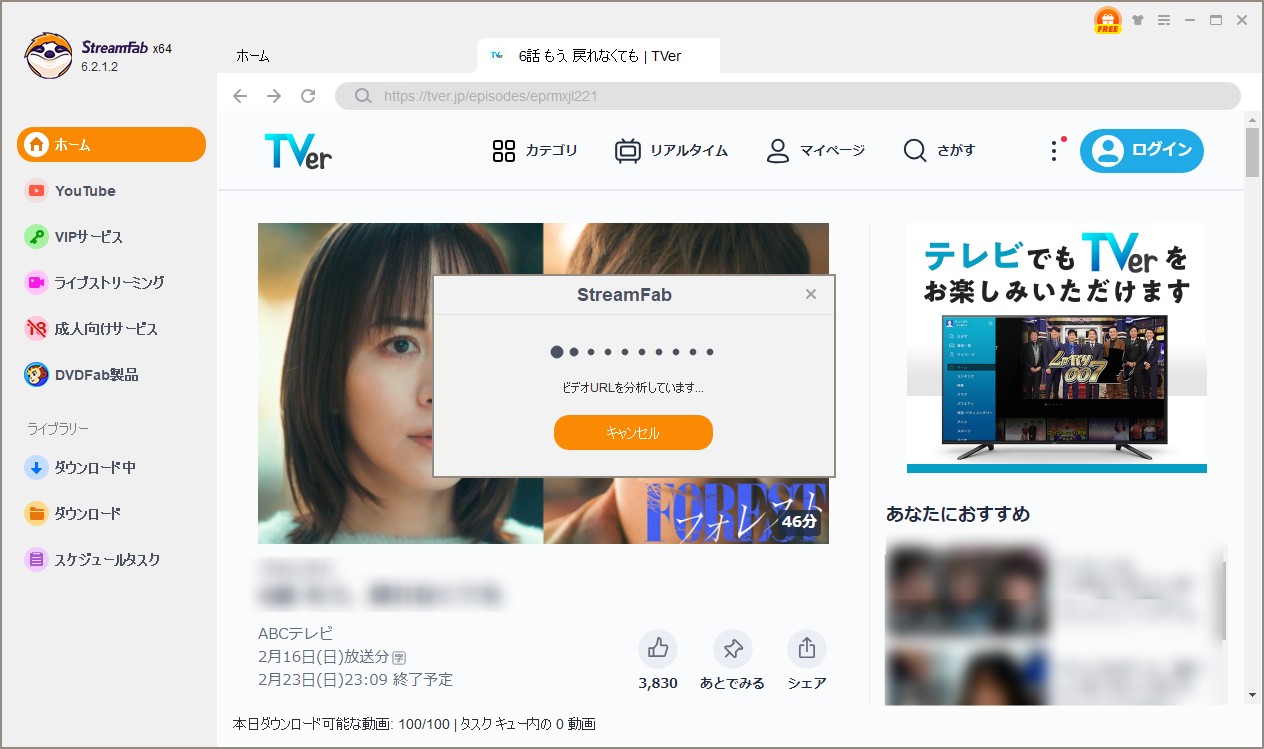1264x749 pixels.
Task: Open TVer カテゴリ menu
Action: pyautogui.click(x=535, y=151)
